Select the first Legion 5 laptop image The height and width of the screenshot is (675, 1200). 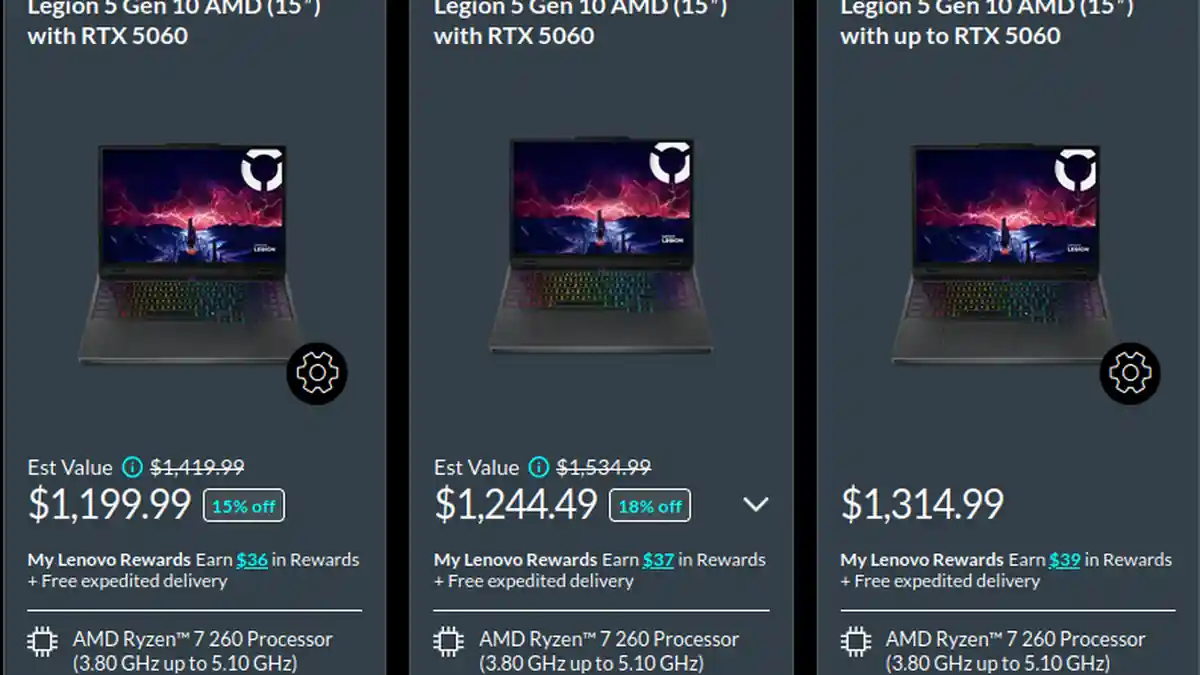tap(191, 255)
